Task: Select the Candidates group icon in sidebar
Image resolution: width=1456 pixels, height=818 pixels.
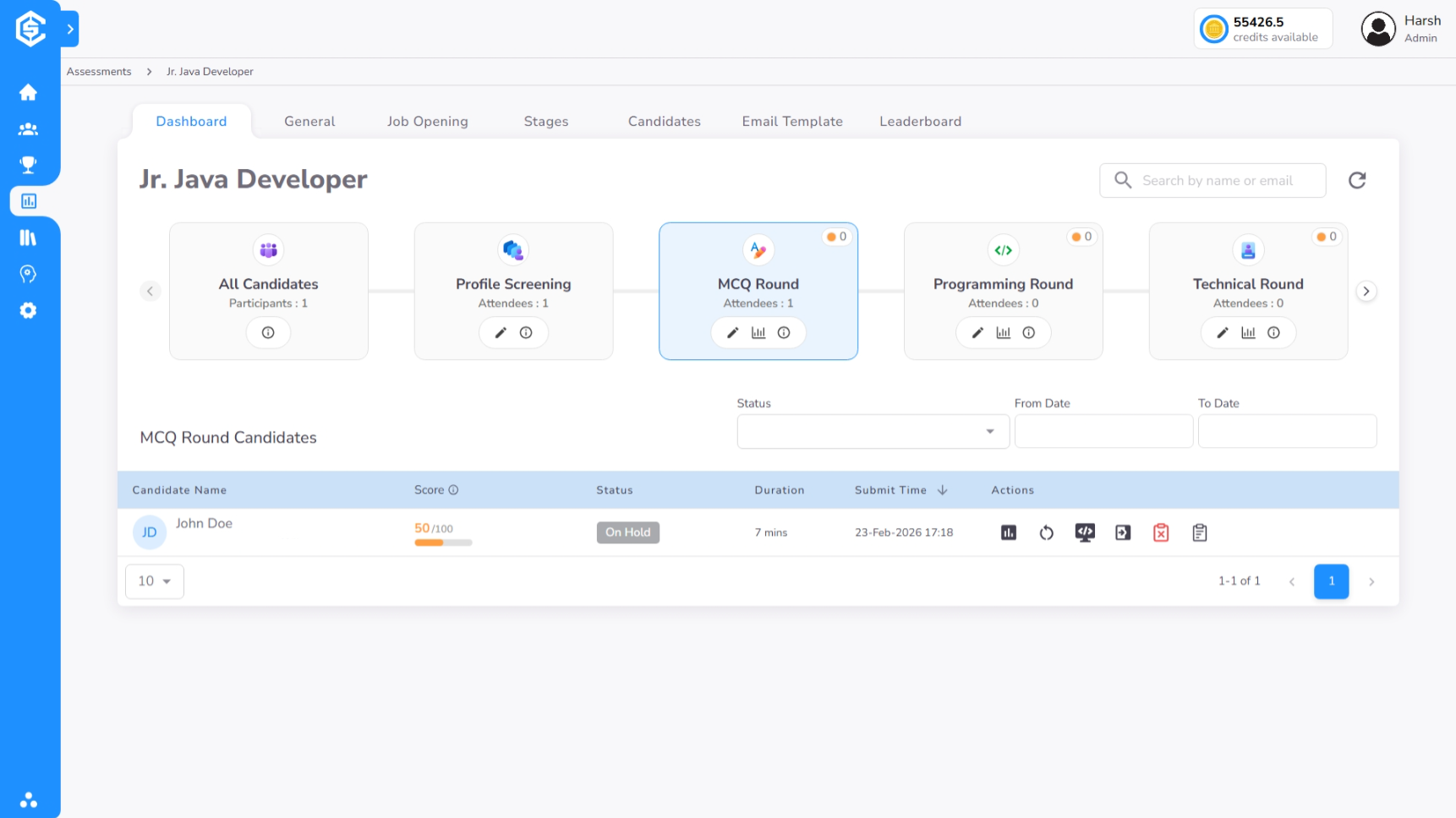Action: coord(29,128)
